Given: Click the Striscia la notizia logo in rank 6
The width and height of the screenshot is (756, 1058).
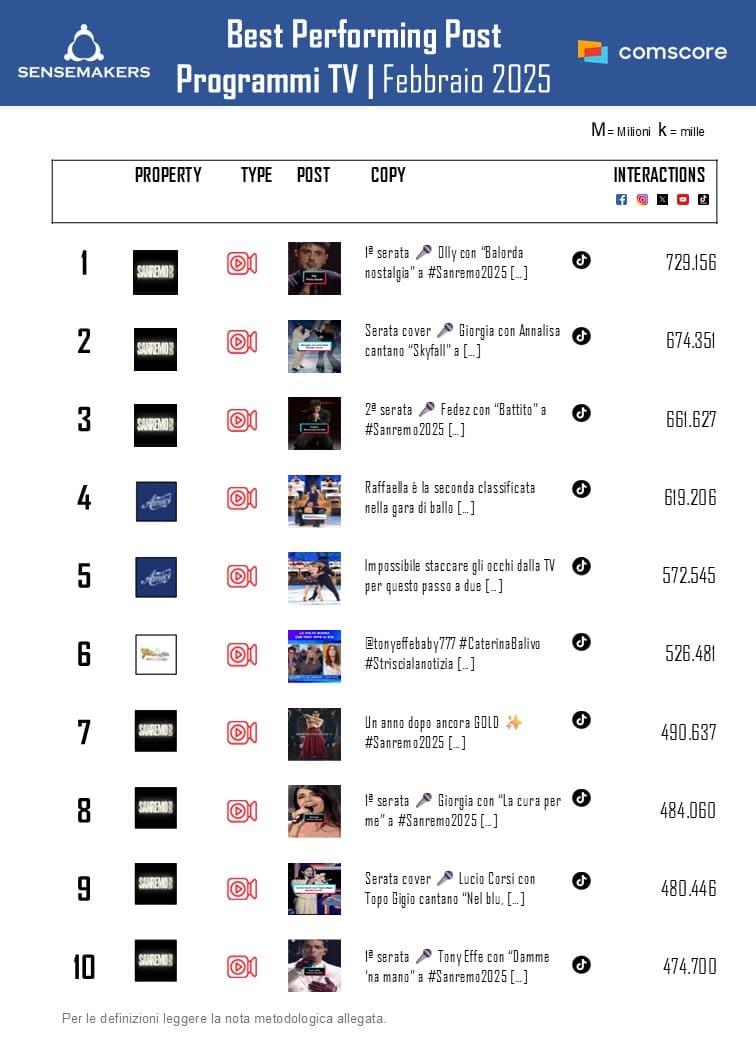Looking at the screenshot, I should [x=156, y=654].
